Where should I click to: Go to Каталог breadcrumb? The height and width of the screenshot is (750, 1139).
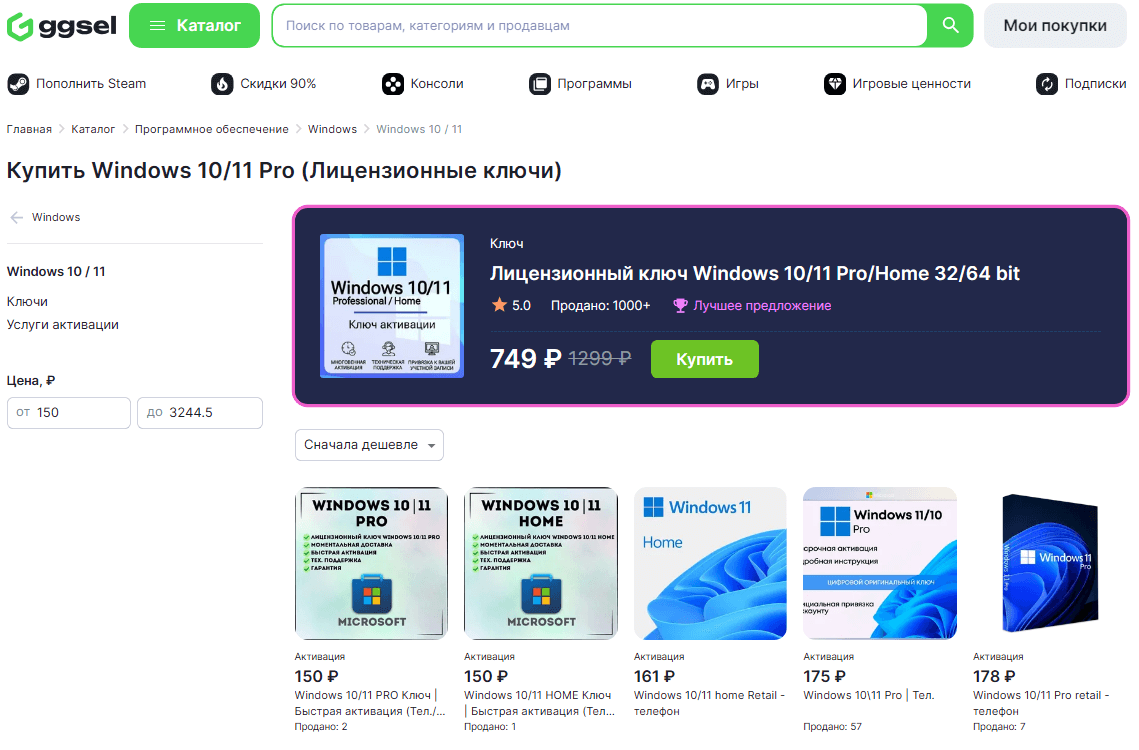point(93,129)
